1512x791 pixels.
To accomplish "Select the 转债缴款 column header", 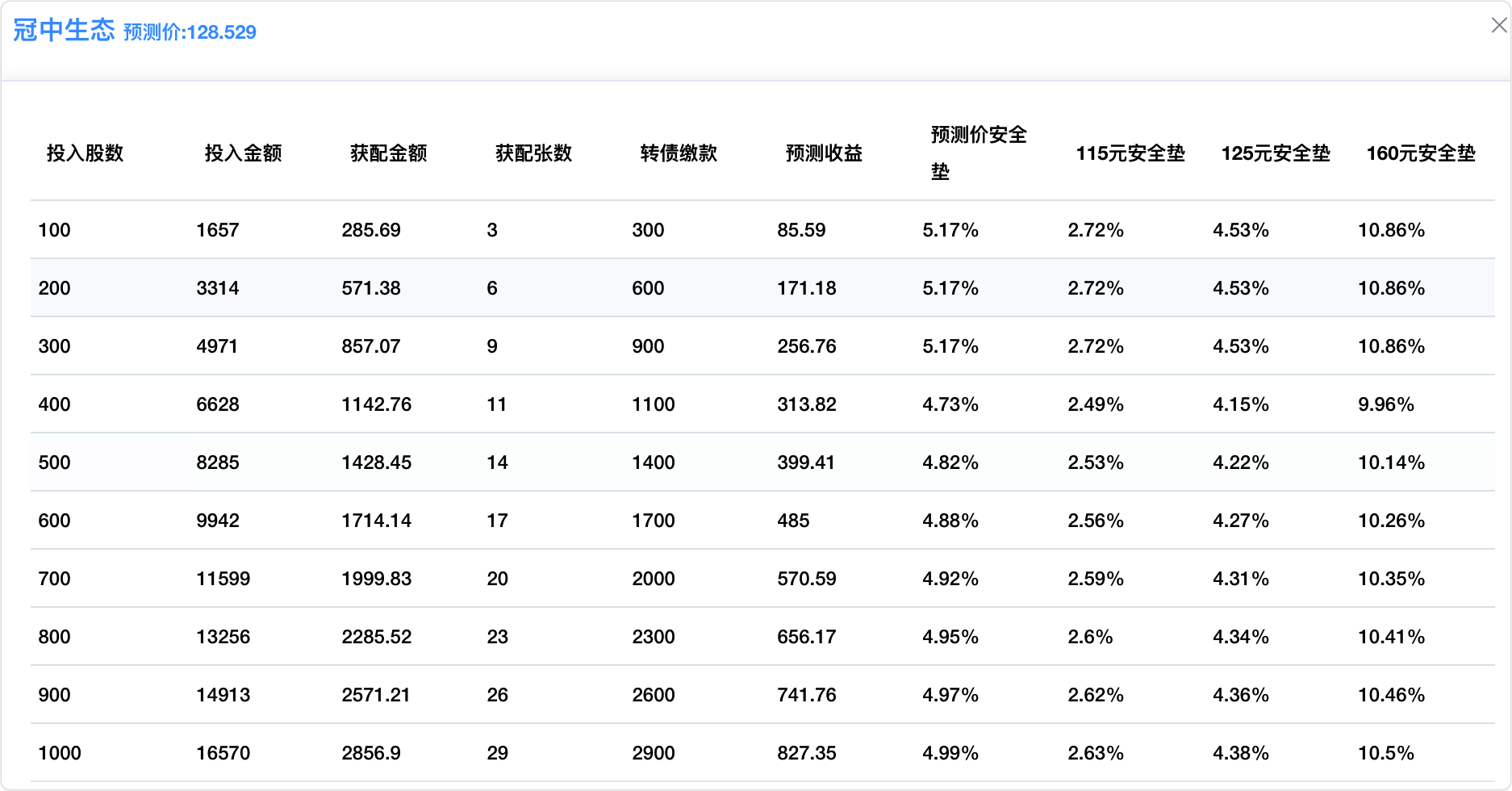I will click(679, 153).
